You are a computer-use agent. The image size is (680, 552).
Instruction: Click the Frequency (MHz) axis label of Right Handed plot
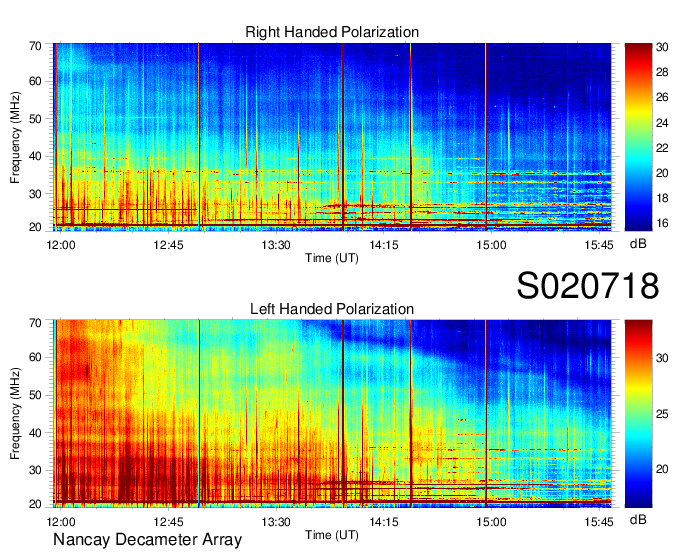click(x=15, y=137)
